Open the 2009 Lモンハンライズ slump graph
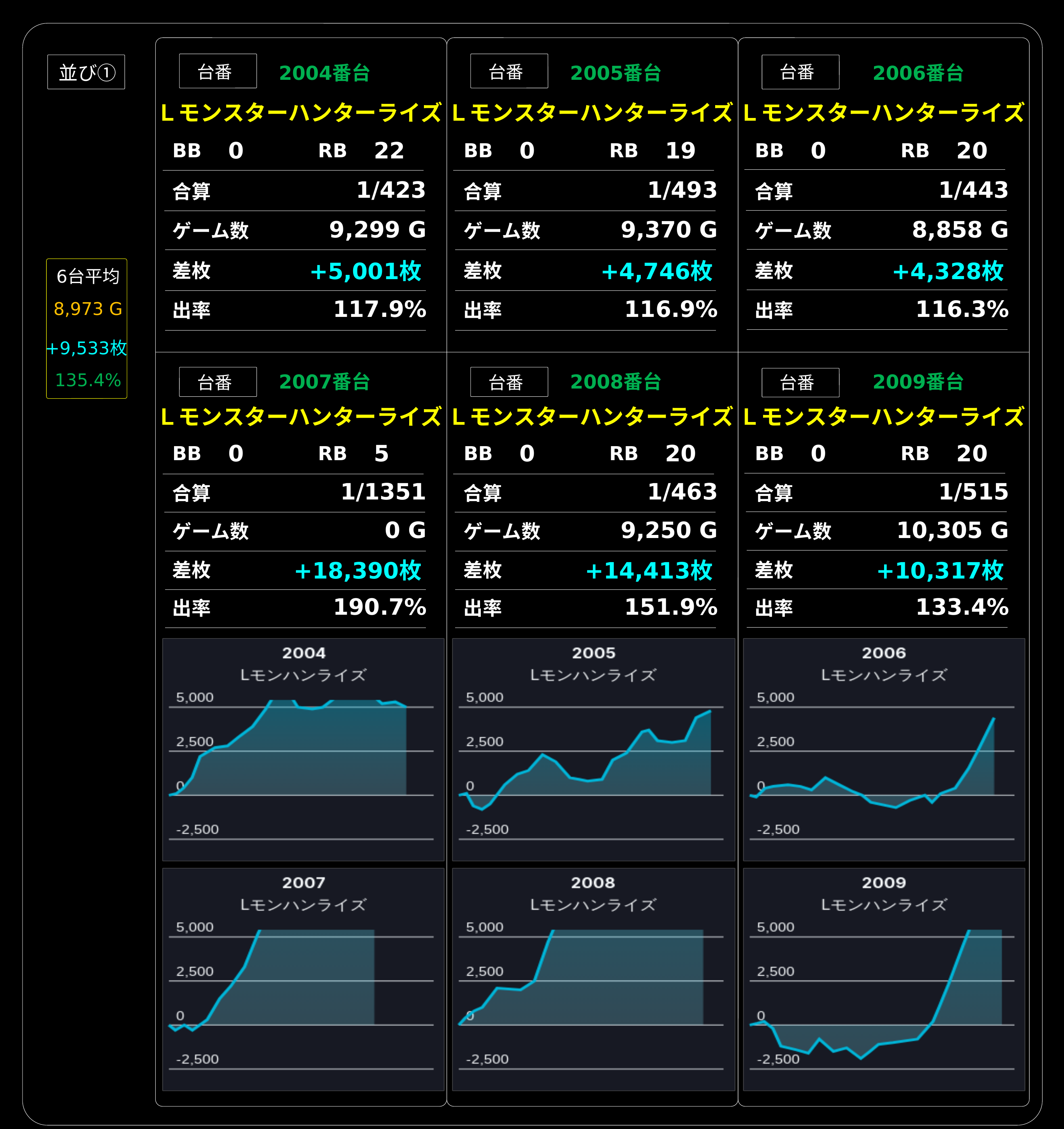The height and width of the screenshot is (1129, 1064). (884, 979)
